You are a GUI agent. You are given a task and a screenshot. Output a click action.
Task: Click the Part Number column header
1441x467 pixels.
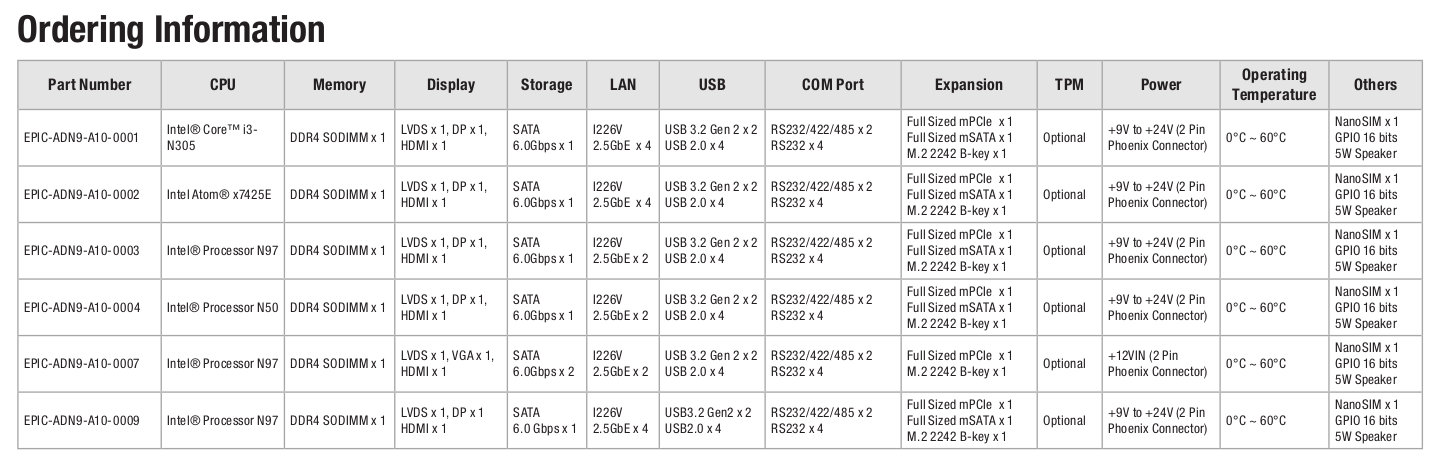(89, 85)
